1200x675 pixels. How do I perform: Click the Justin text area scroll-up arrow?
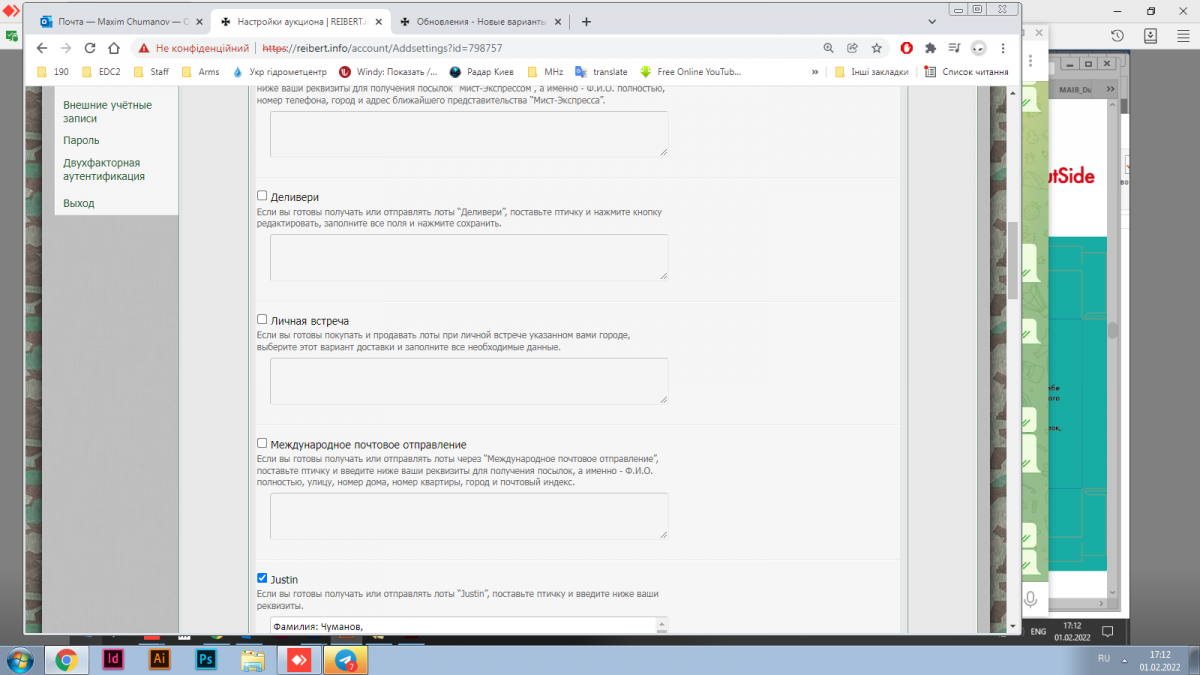click(x=661, y=624)
